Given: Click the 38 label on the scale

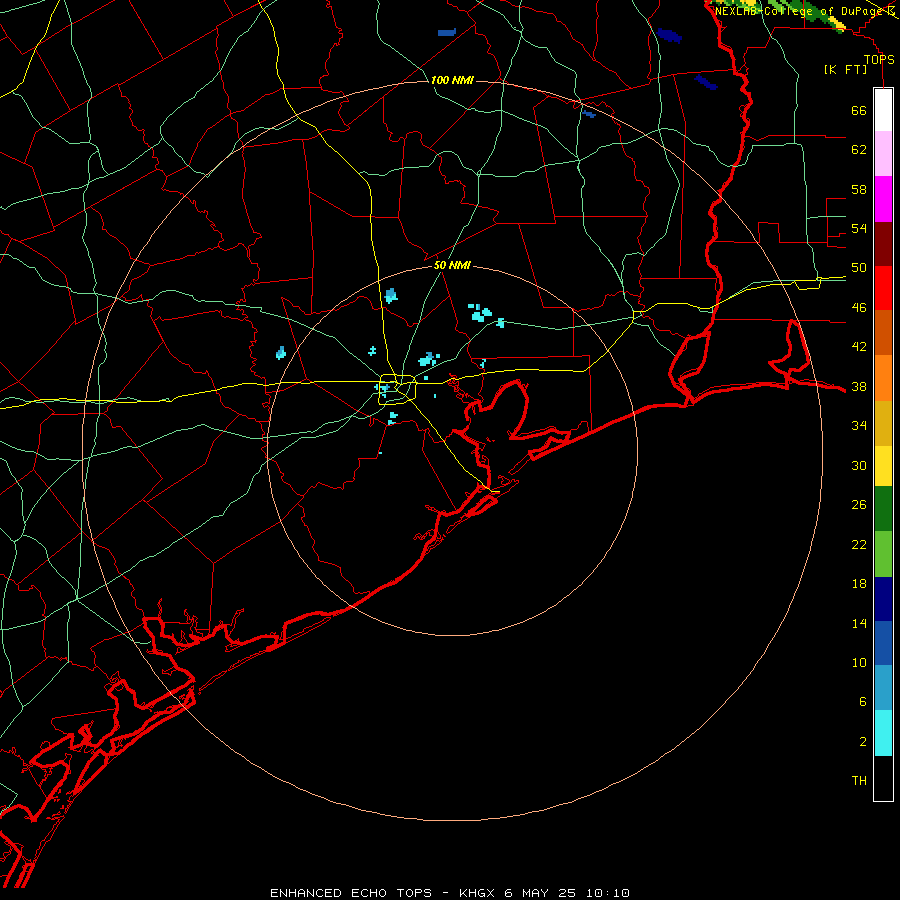Looking at the screenshot, I should [859, 386].
